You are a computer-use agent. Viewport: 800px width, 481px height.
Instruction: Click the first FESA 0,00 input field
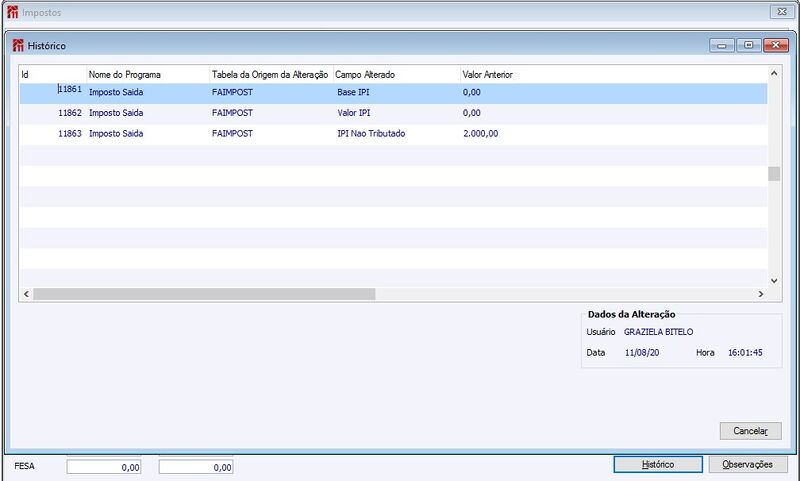(x=104, y=467)
